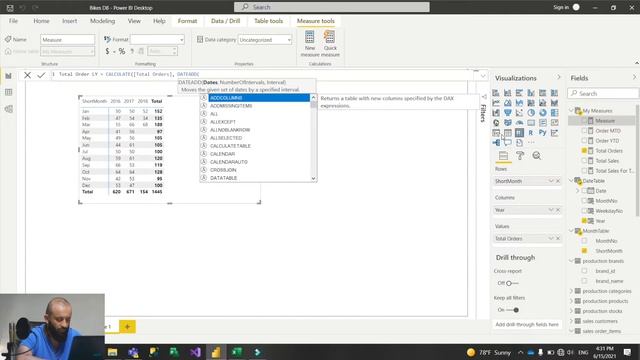The image size is (640, 360).
Task: Open File Explorer from the taskbar
Action: tap(113, 352)
